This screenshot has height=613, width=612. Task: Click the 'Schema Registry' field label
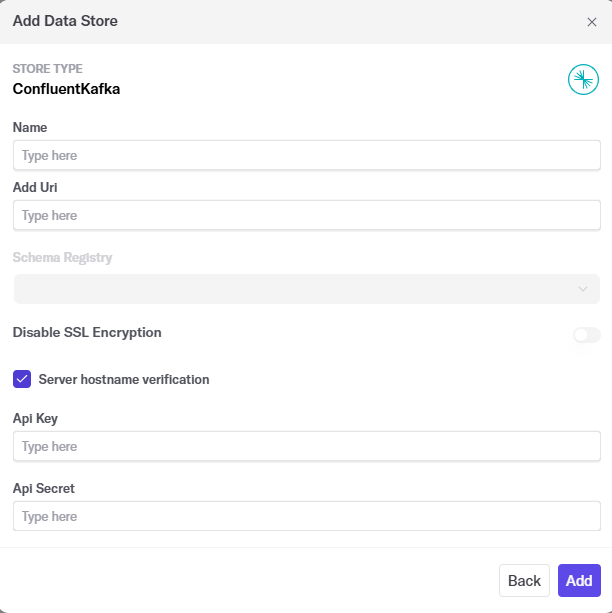(62, 257)
